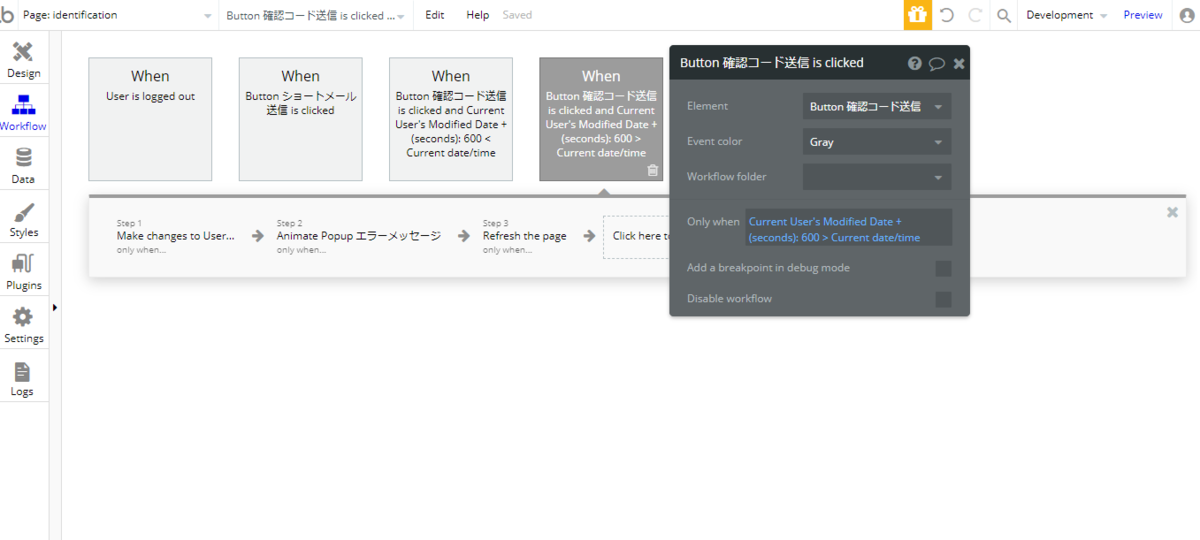Screen dimensions: 1200x540
Task: Click only when text under Step 1
Action: point(141,250)
